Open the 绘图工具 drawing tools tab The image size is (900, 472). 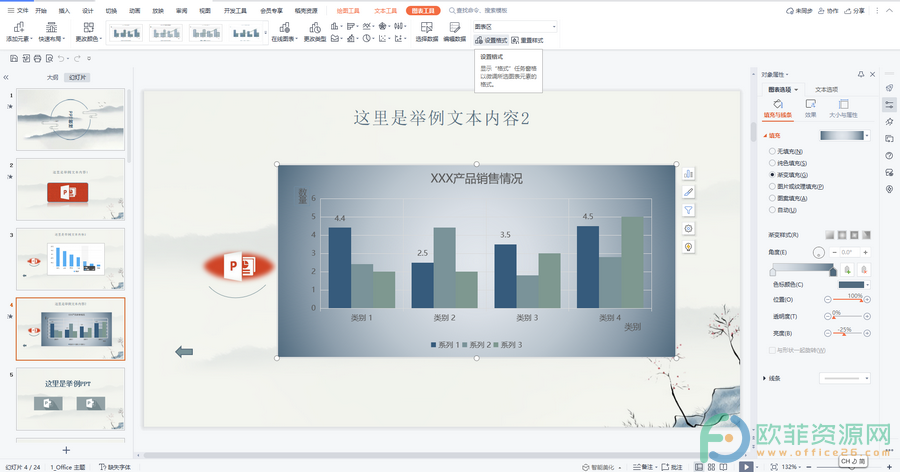348,10
